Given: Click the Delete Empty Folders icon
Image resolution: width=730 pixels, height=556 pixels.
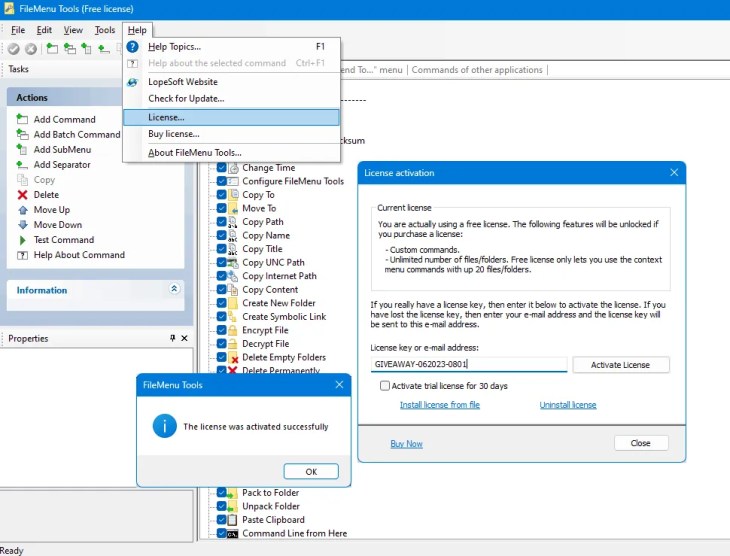Looking at the screenshot, I should pyautogui.click(x=233, y=357).
